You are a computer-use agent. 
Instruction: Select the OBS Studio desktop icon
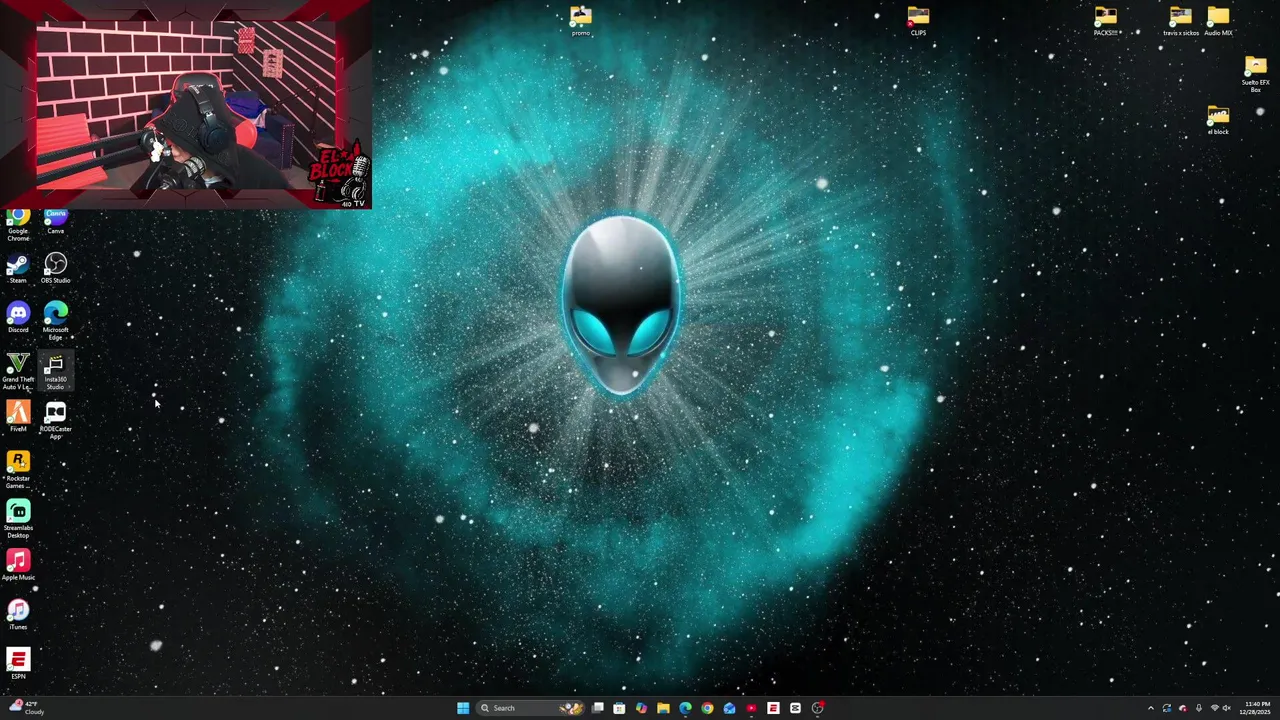[55, 268]
